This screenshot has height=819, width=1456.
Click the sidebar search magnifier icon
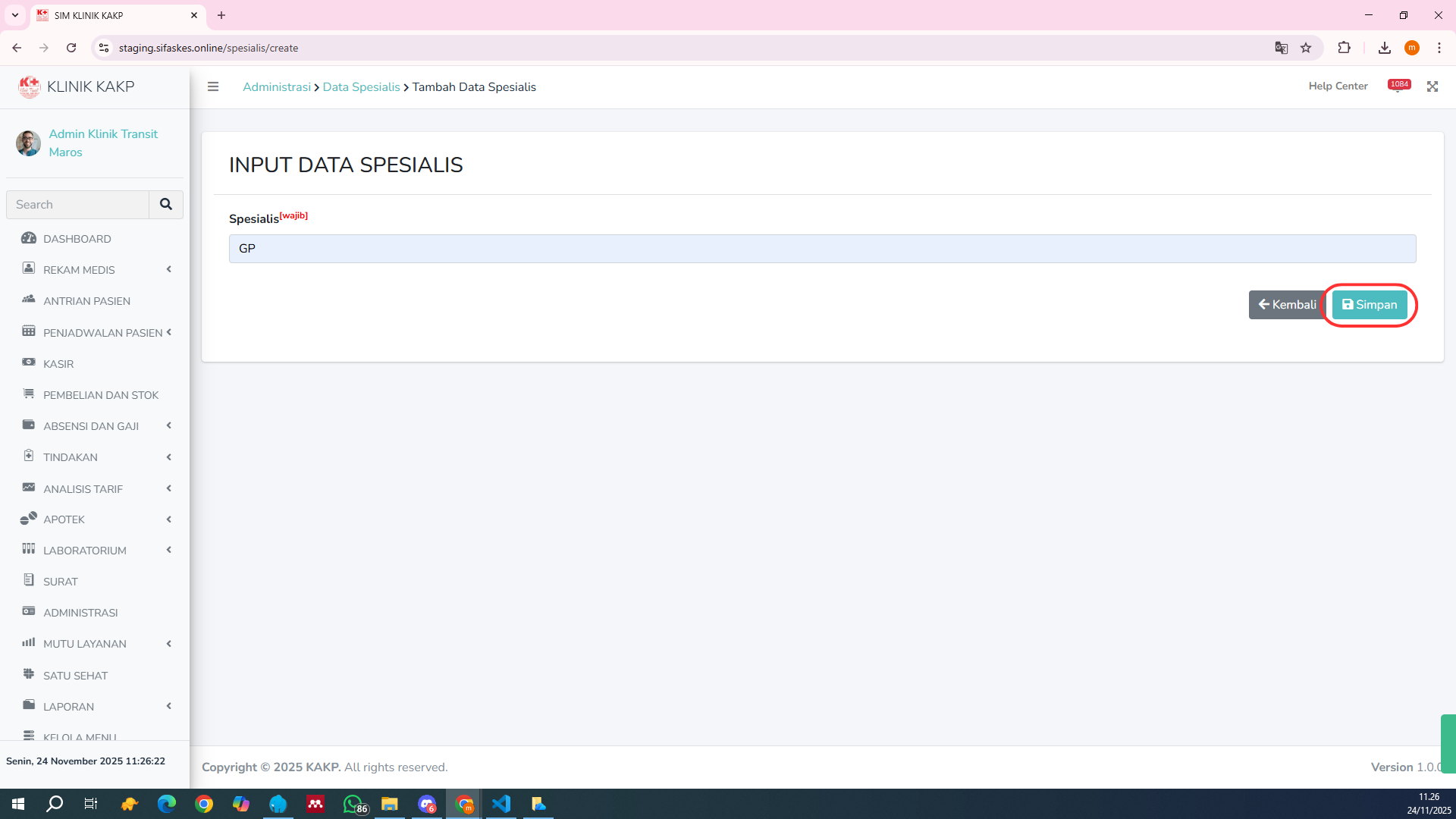pyautogui.click(x=166, y=204)
